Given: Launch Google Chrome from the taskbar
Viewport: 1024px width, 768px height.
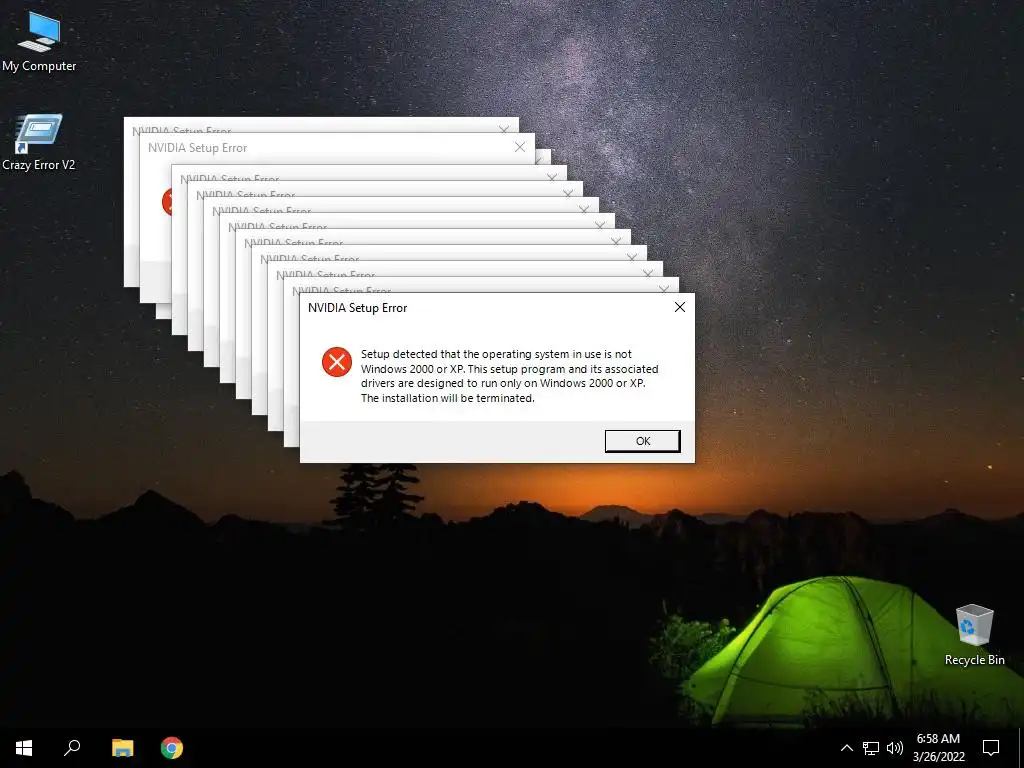Looking at the screenshot, I should (x=172, y=748).
